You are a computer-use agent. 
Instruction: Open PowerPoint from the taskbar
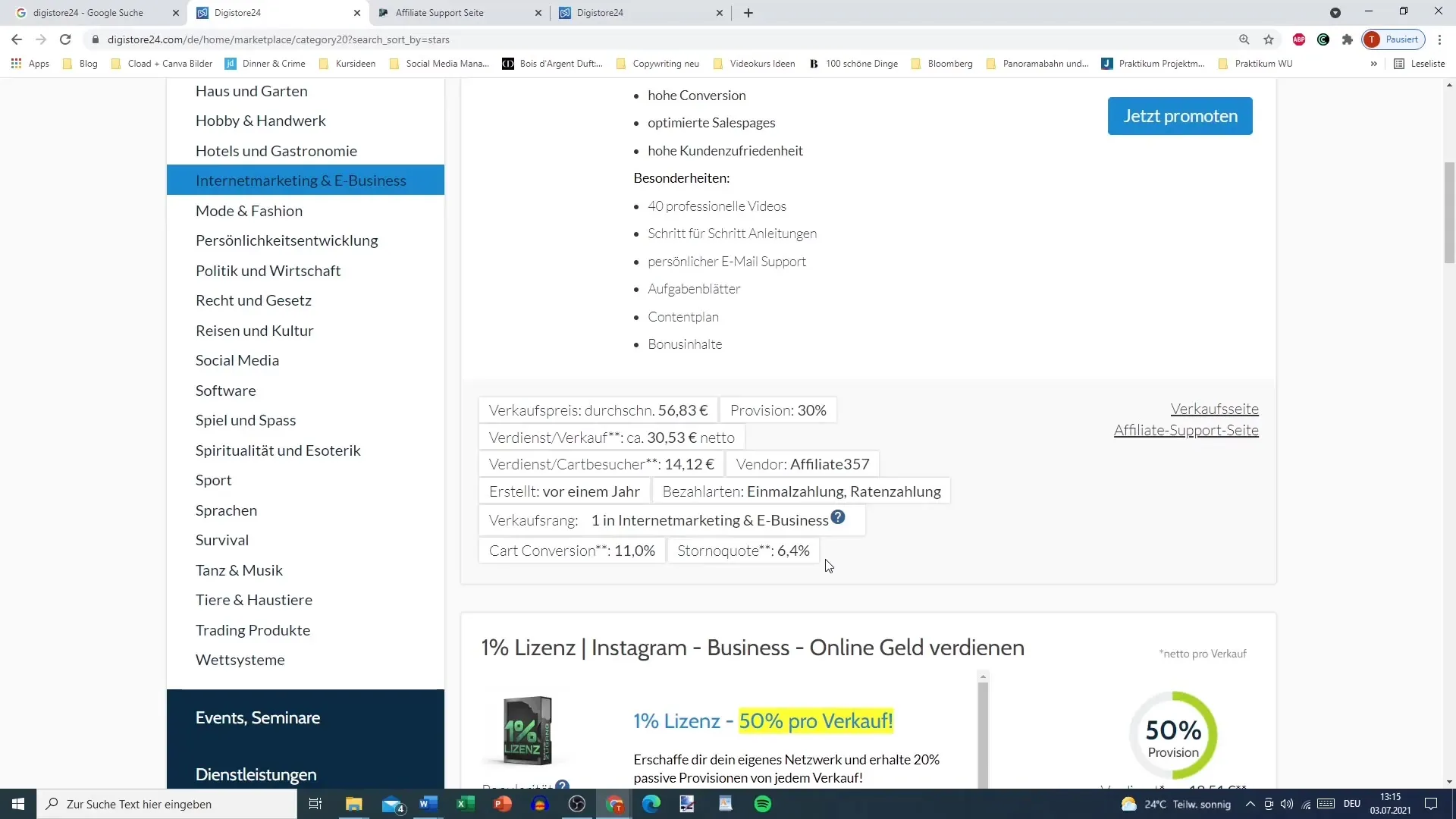(503, 804)
